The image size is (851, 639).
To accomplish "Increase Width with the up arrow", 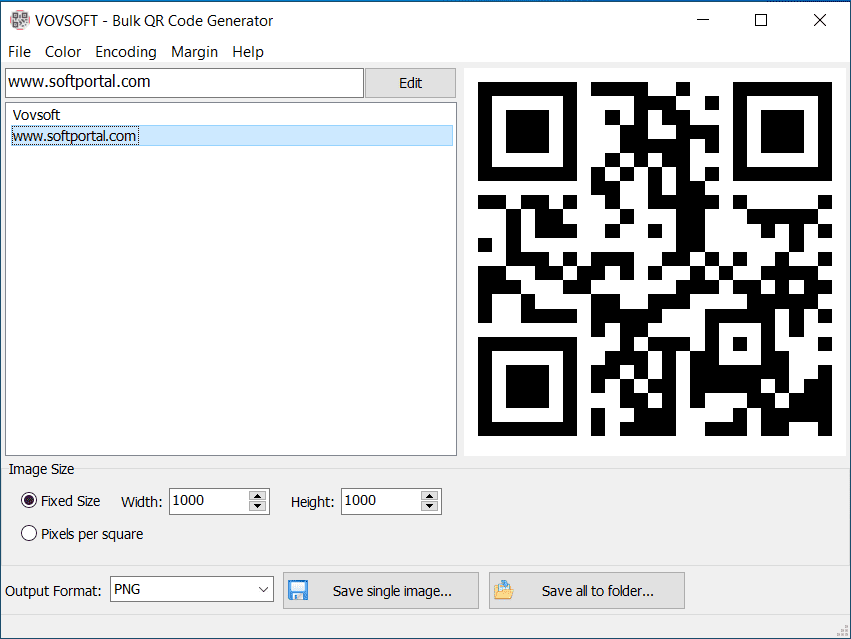I will pyautogui.click(x=258, y=496).
